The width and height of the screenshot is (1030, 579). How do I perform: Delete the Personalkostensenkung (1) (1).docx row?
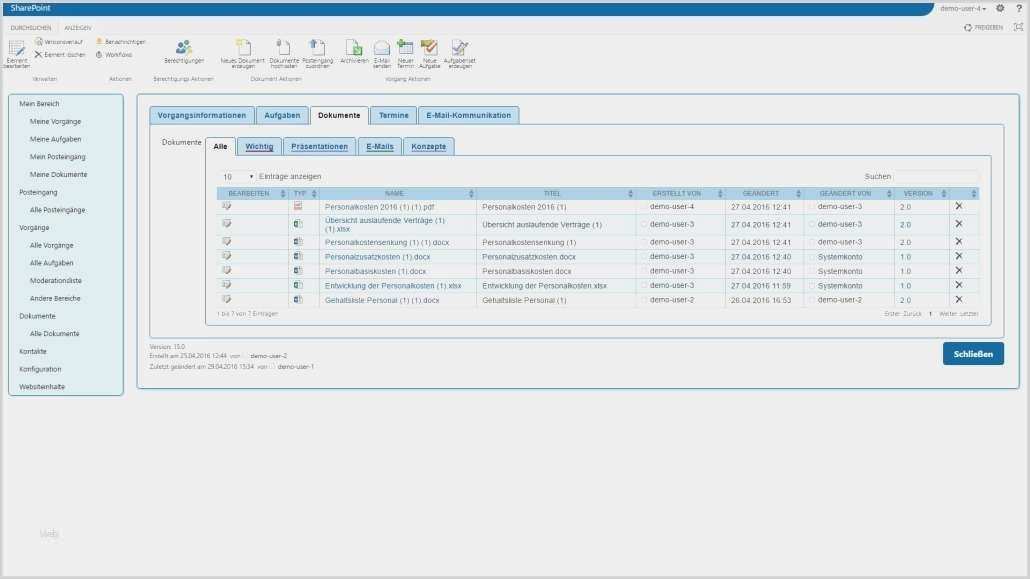tap(958, 242)
